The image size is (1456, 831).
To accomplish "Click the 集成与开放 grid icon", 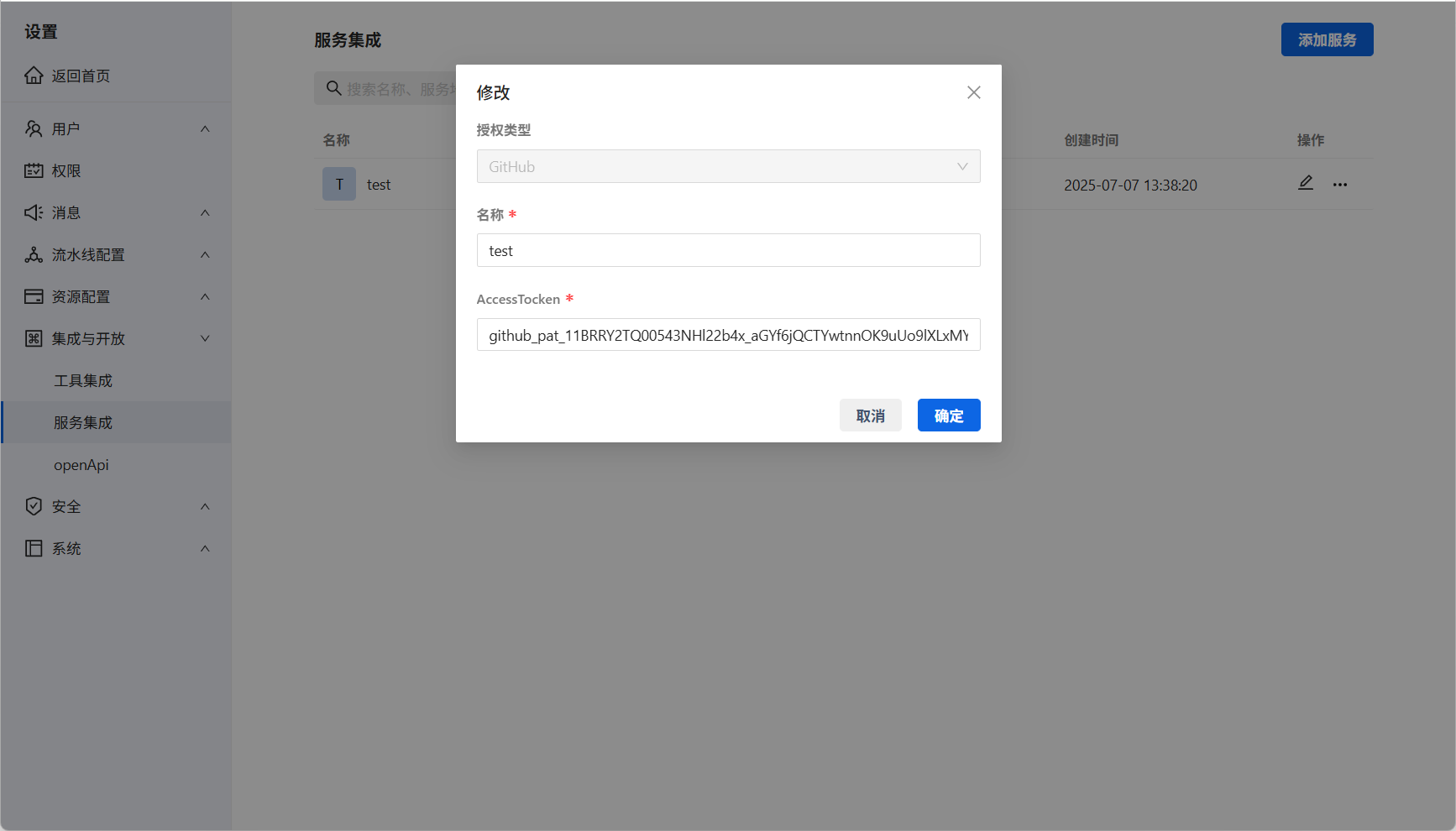I will pos(34,338).
